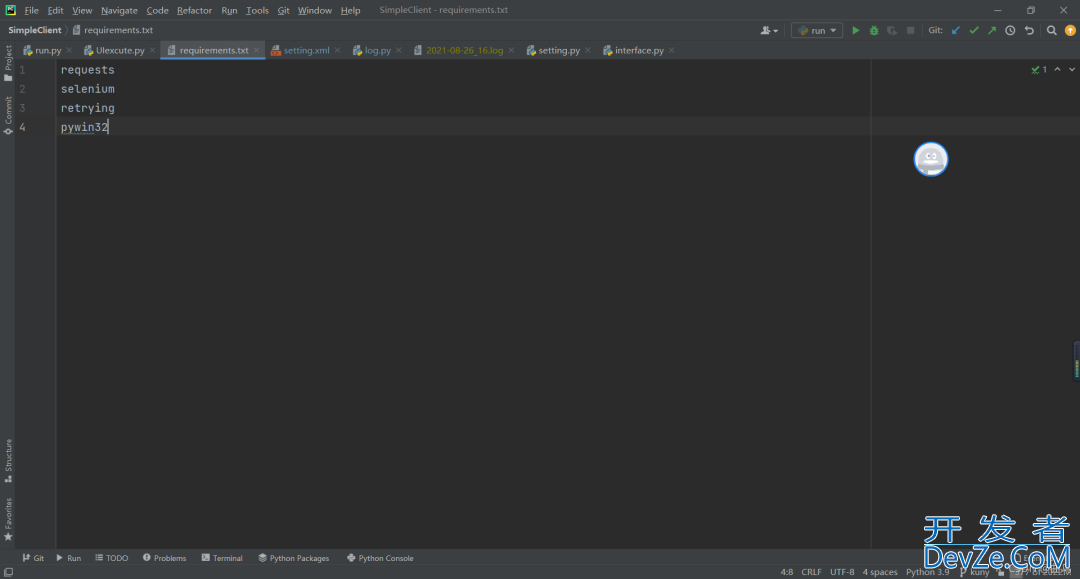
Task: Run with coverage icon in the toolbar
Action: [892, 30]
